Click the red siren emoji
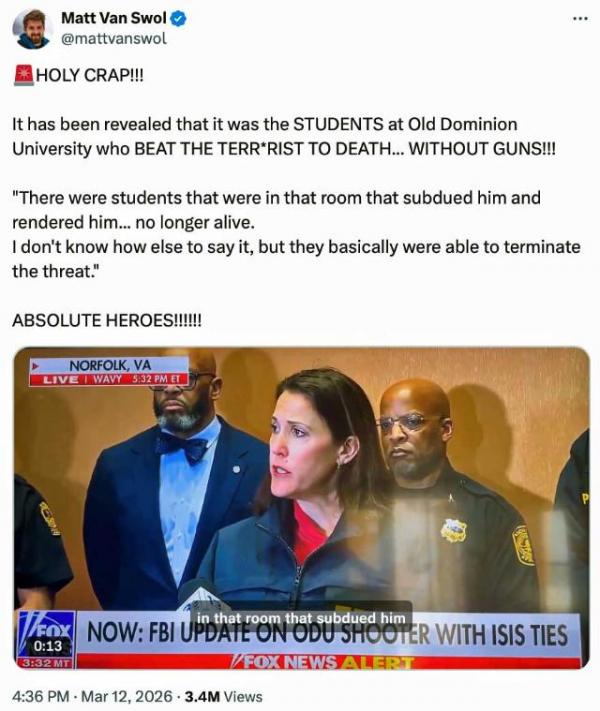The width and height of the screenshot is (600, 711). click(x=23, y=75)
